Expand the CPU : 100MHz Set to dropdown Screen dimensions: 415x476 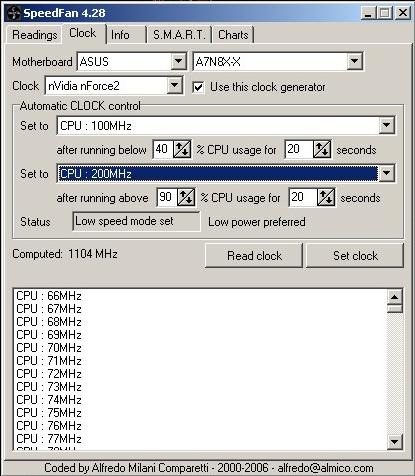point(386,126)
